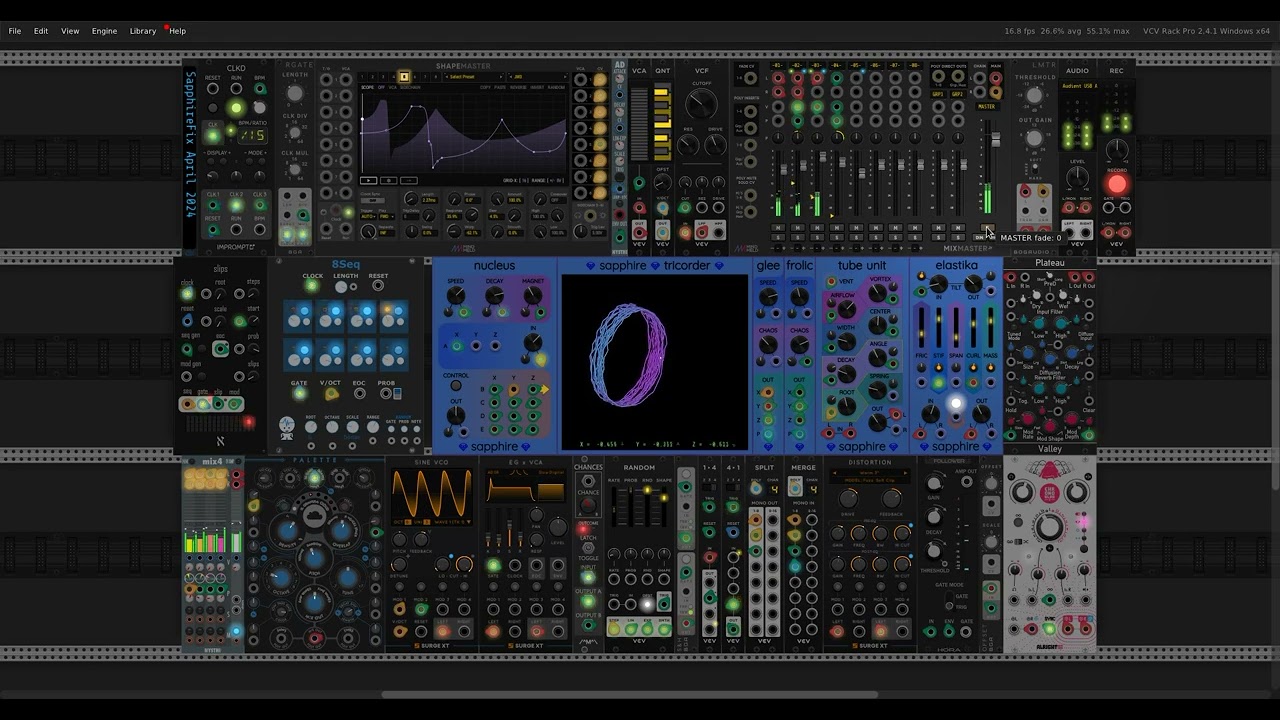This screenshot has width=1280, height=720.
Task: Click COPY in ShapeMaster
Action: tap(485, 87)
